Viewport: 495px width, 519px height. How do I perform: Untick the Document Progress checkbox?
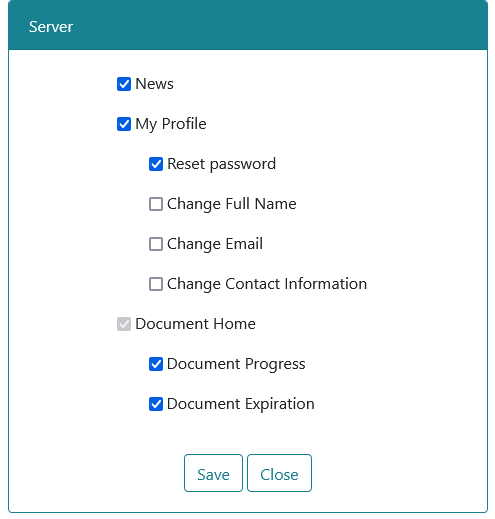coord(156,364)
